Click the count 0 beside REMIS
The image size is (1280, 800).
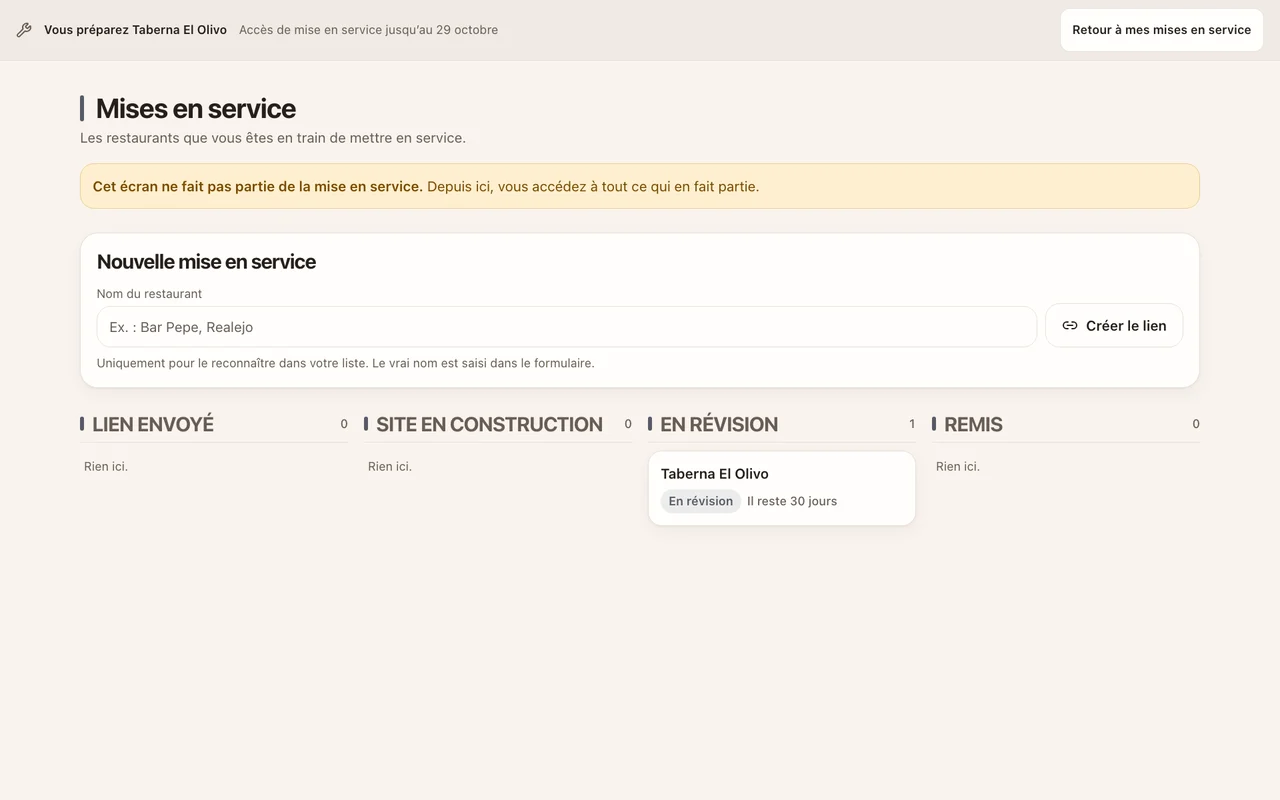click(x=1196, y=424)
